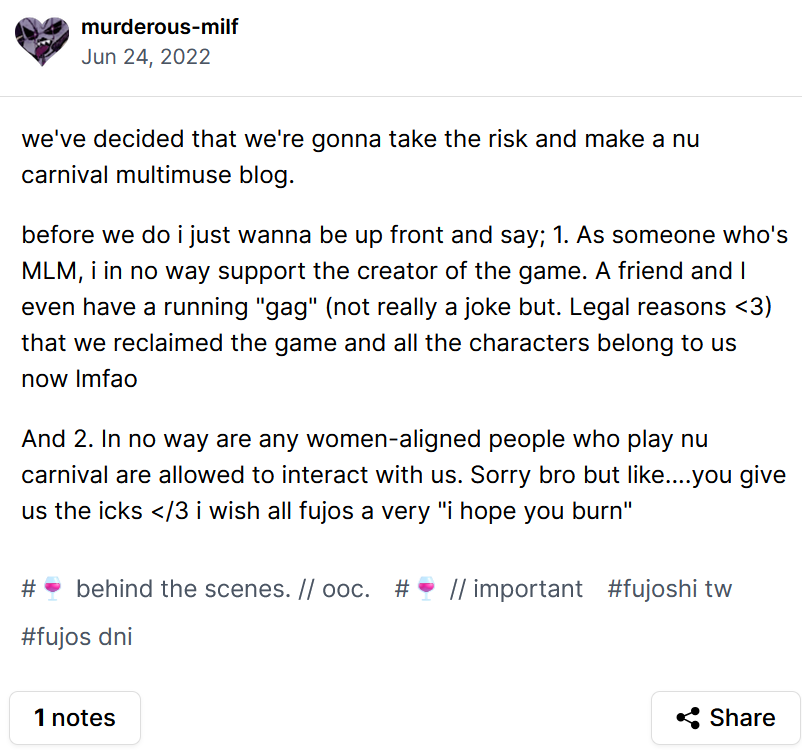This screenshot has height=755, width=802.
Task: Select the #fujoshi tw tag
Action: coord(669,589)
